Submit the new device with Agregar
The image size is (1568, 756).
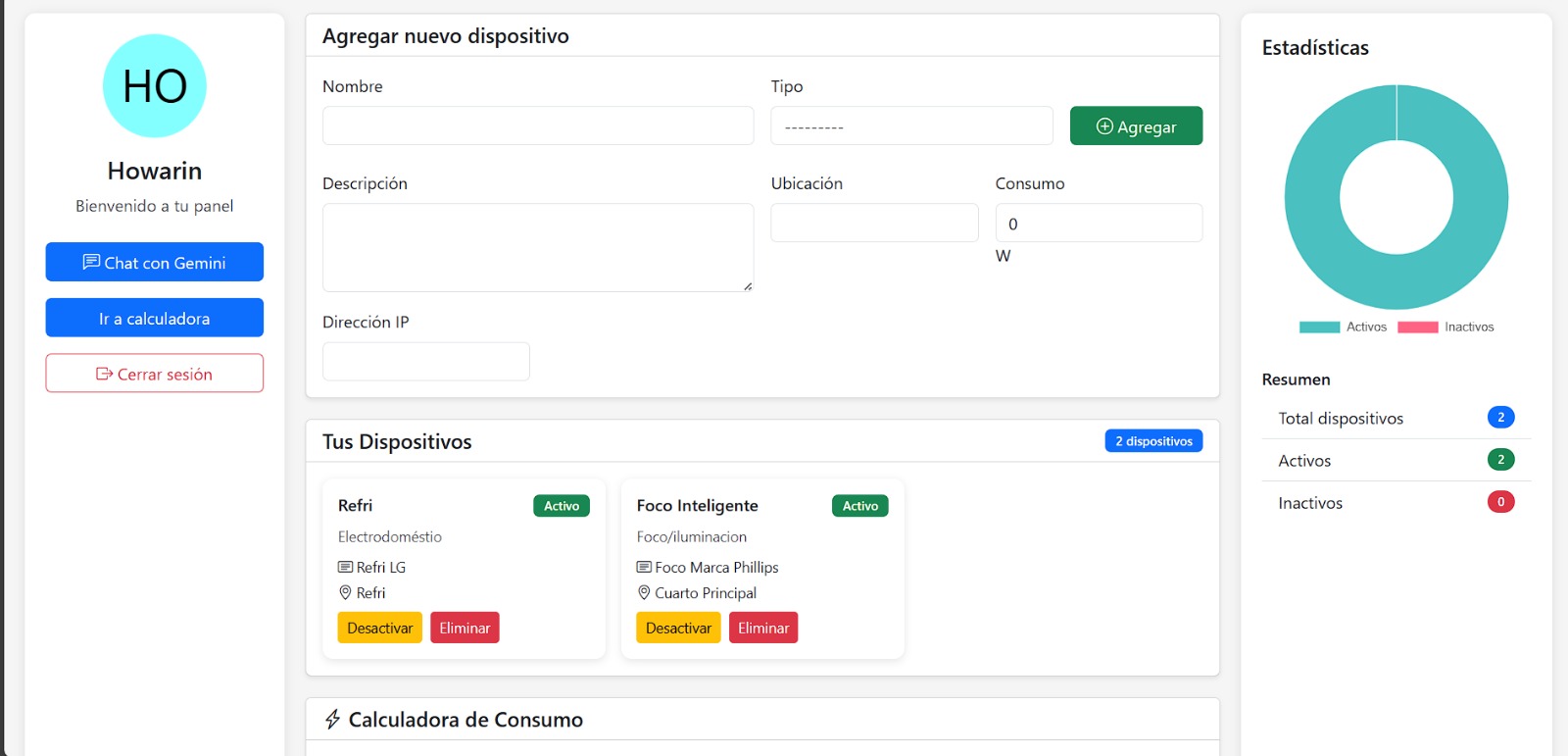click(x=1136, y=126)
